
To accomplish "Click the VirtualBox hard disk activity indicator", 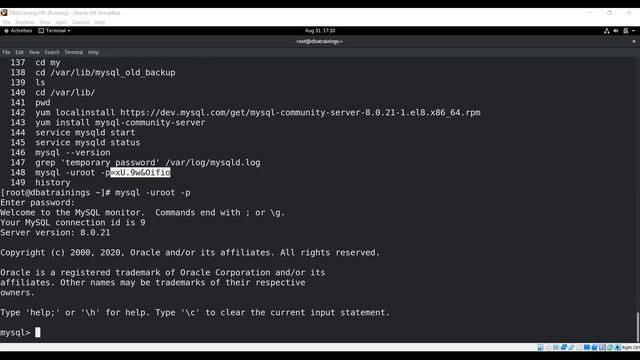I will [540, 347].
